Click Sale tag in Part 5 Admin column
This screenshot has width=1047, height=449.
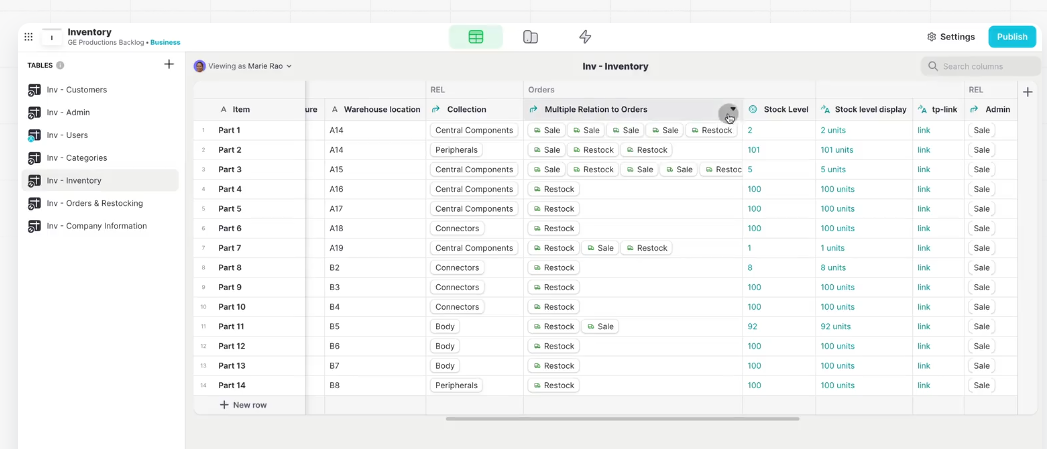(982, 208)
